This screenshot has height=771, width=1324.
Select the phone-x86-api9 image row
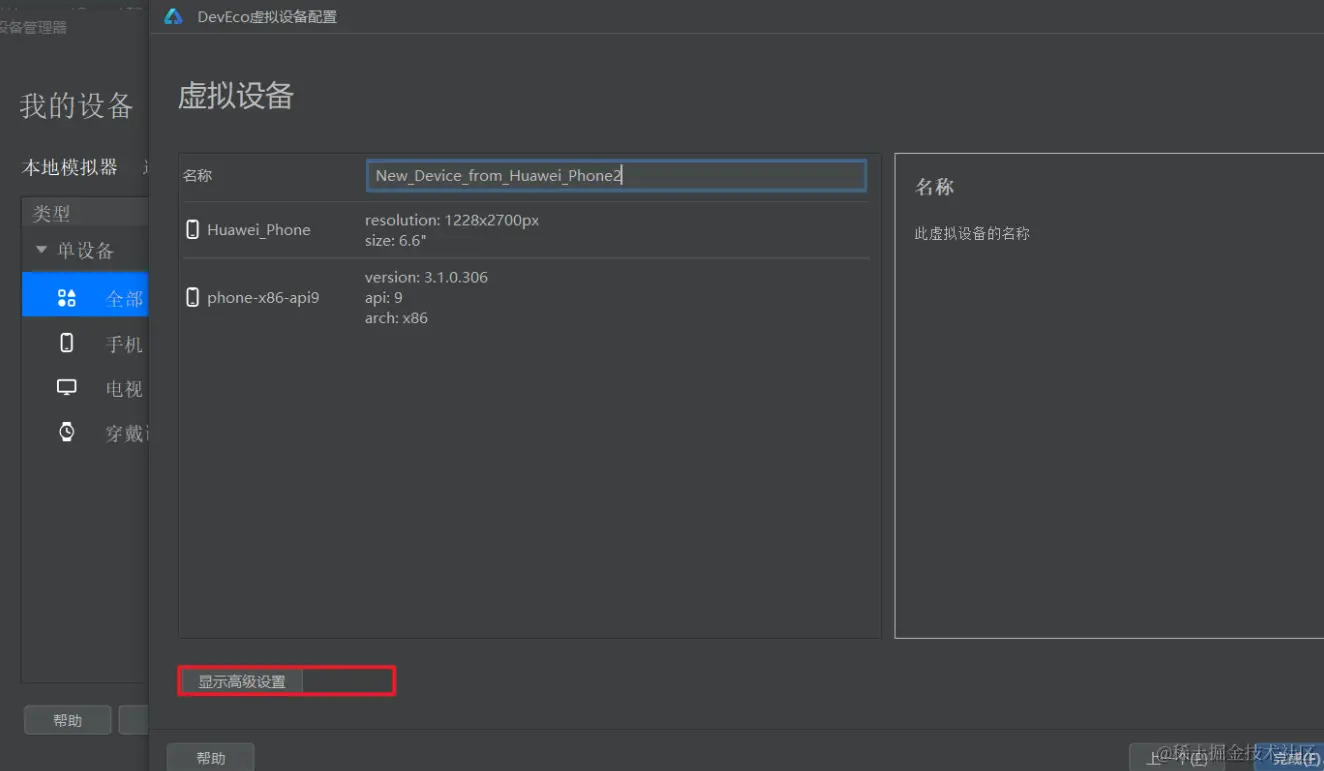[x=525, y=298]
